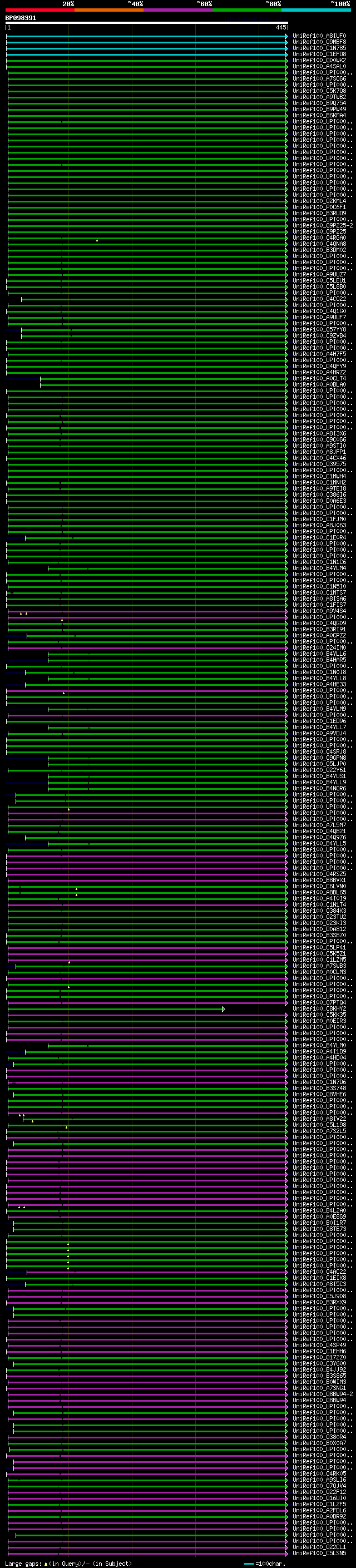Screen dimensions: 356x1568
Task: Select hit label UniRef100_A7SQG6
Action: 319,78
